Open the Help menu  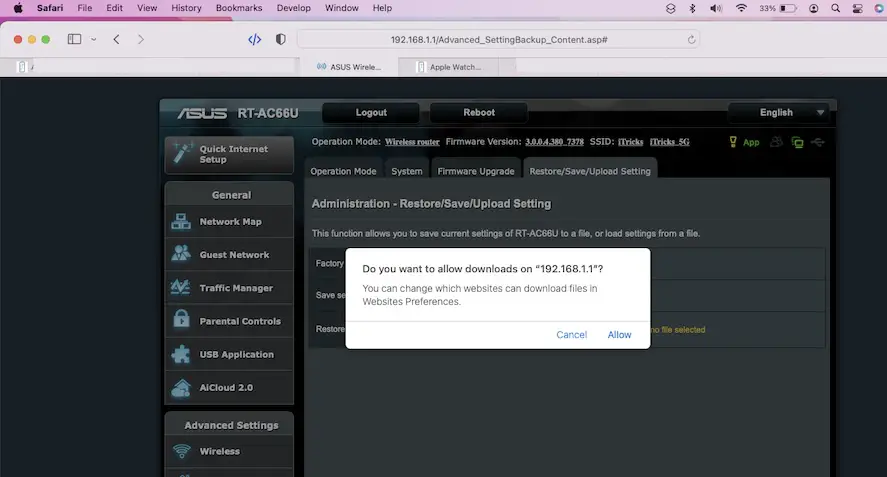[x=382, y=8]
